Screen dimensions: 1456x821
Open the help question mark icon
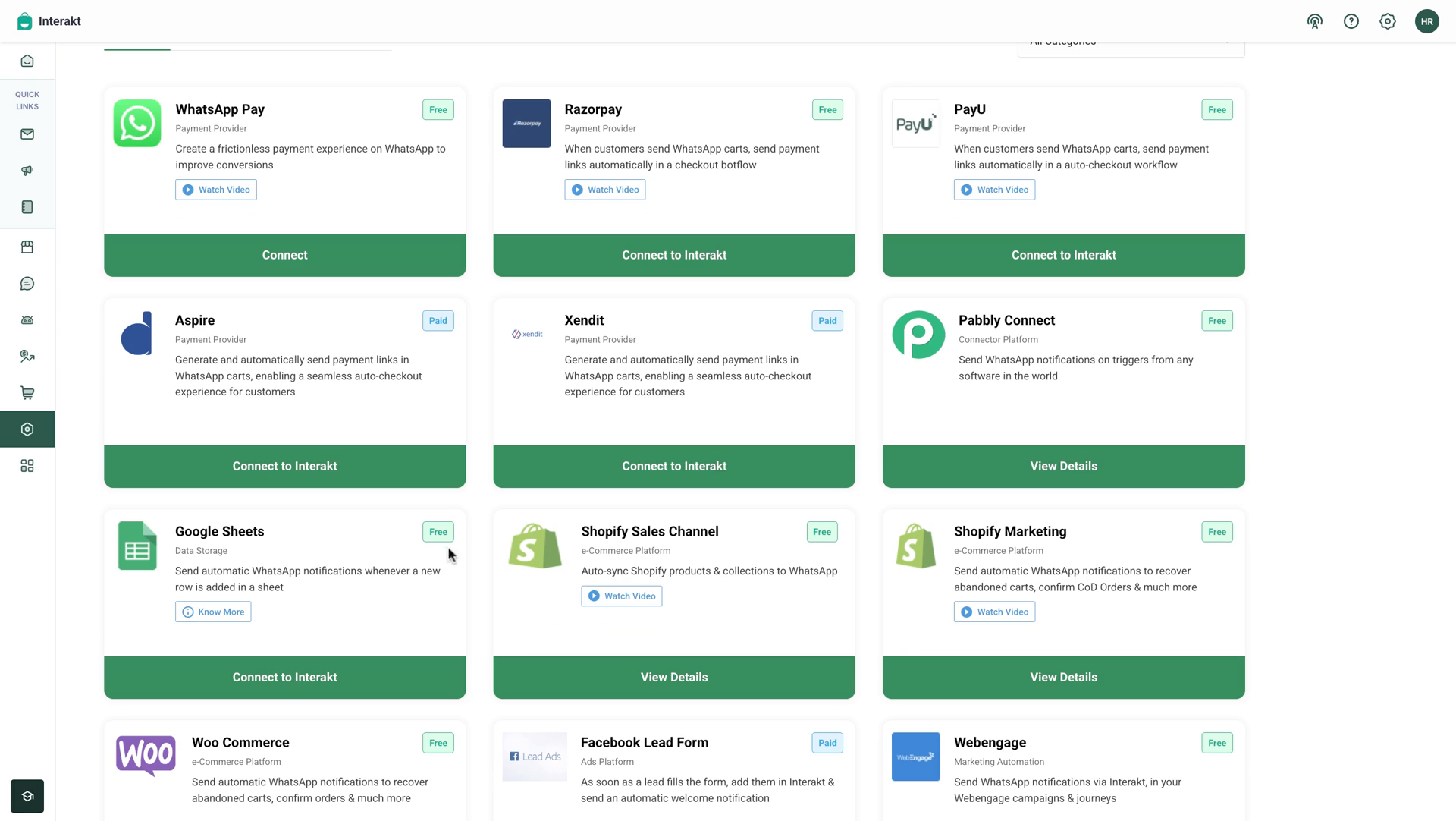pyautogui.click(x=1351, y=21)
